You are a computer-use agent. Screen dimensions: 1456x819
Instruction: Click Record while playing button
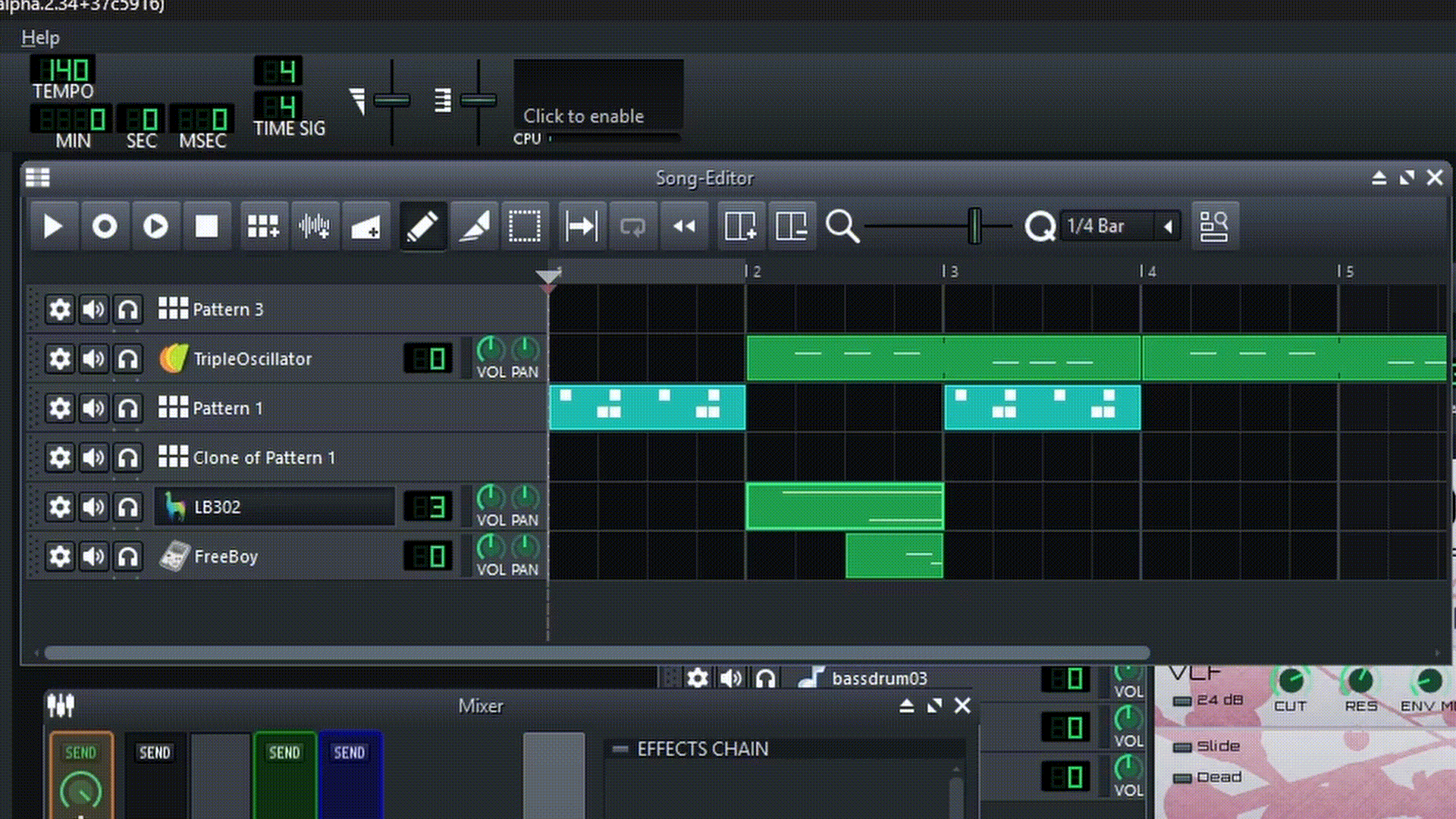(x=155, y=226)
